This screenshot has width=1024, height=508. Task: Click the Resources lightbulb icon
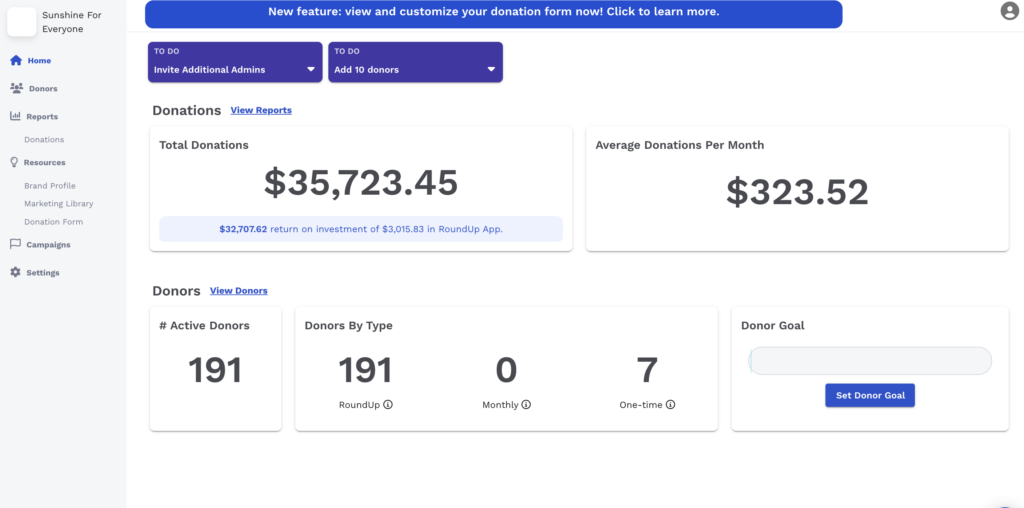pos(14,162)
